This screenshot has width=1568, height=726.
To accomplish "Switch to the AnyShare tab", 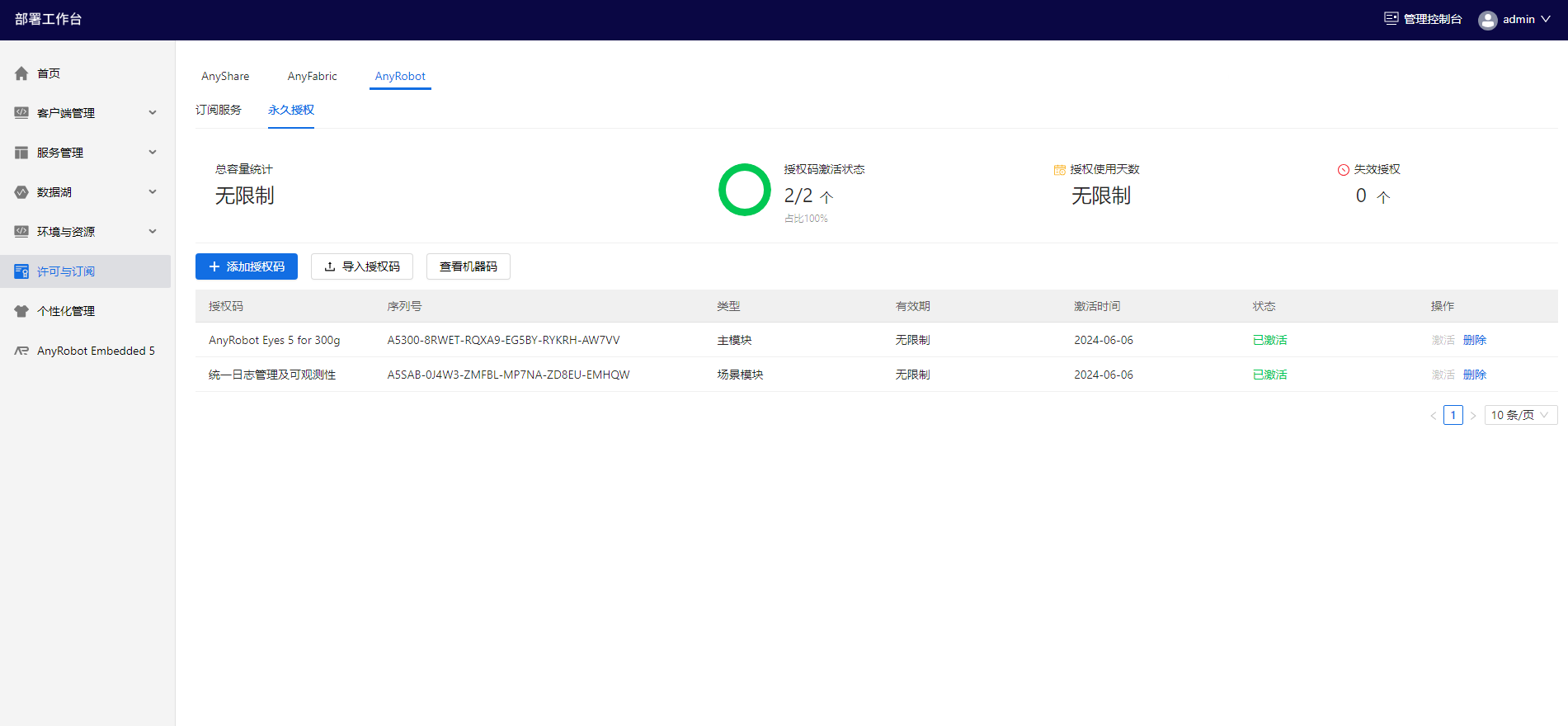I will (225, 76).
